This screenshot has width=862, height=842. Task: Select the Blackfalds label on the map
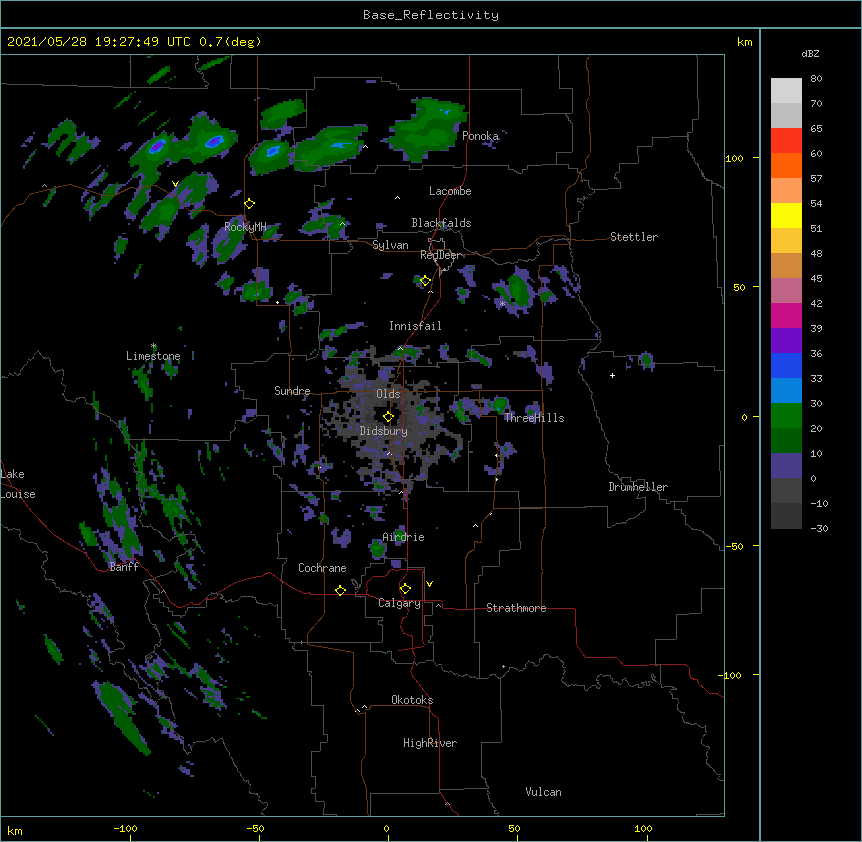441,223
